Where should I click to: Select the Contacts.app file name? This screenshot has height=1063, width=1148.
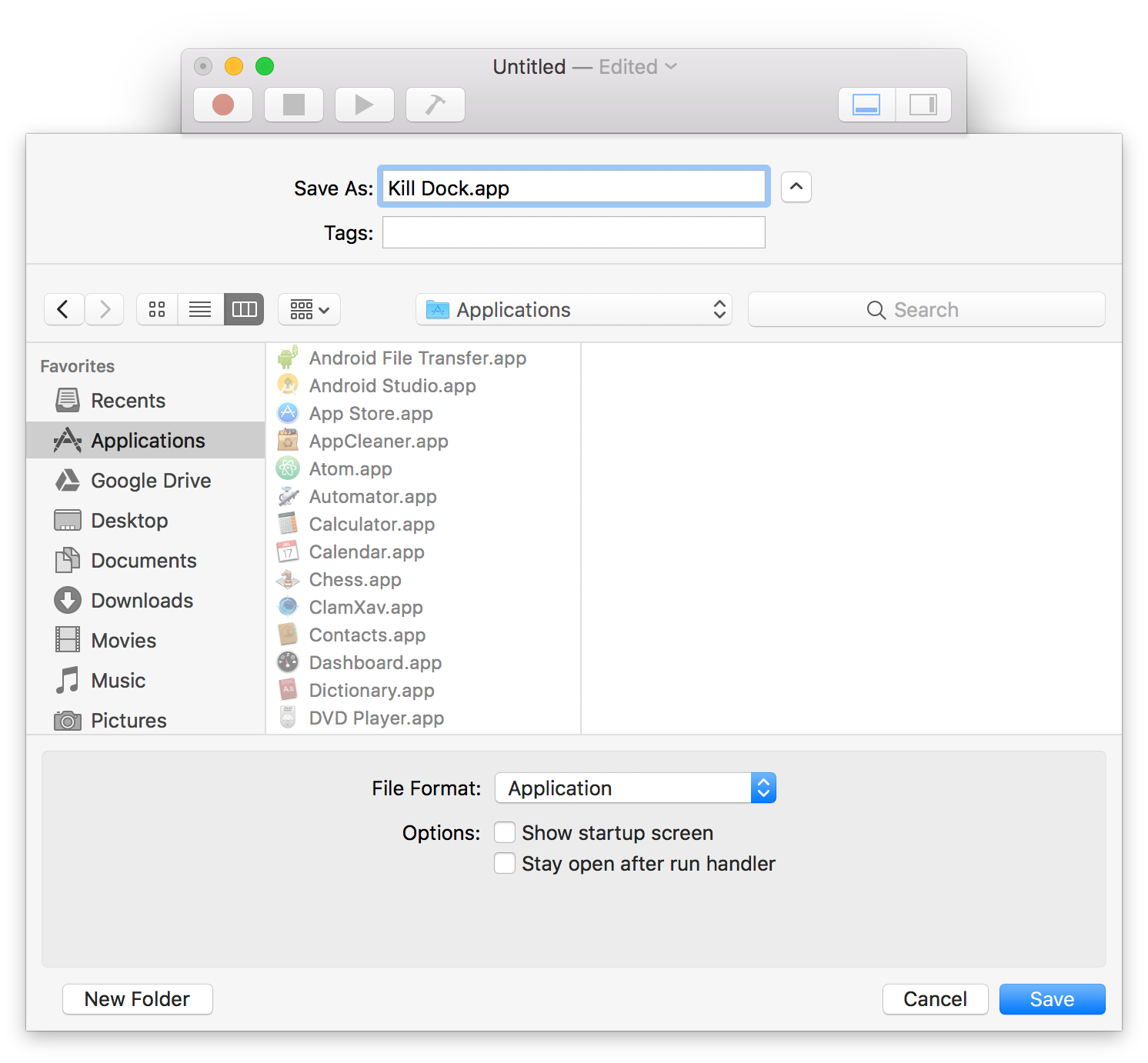368,635
